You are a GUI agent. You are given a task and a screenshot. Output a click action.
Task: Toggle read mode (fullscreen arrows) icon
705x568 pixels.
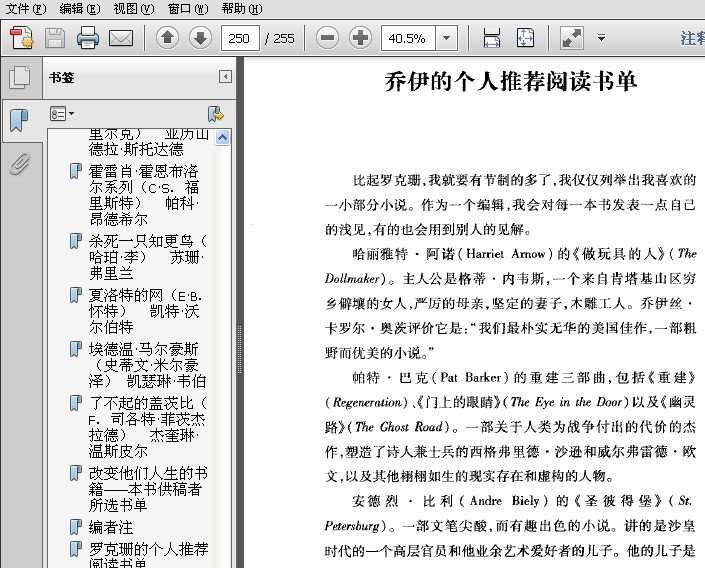[571, 39]
